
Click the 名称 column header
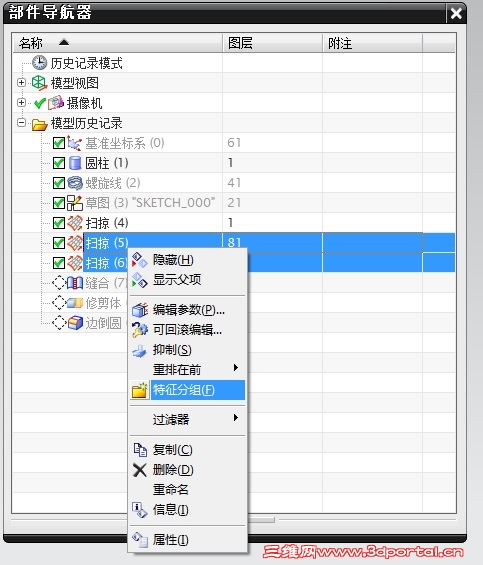[x=118, y=43]
